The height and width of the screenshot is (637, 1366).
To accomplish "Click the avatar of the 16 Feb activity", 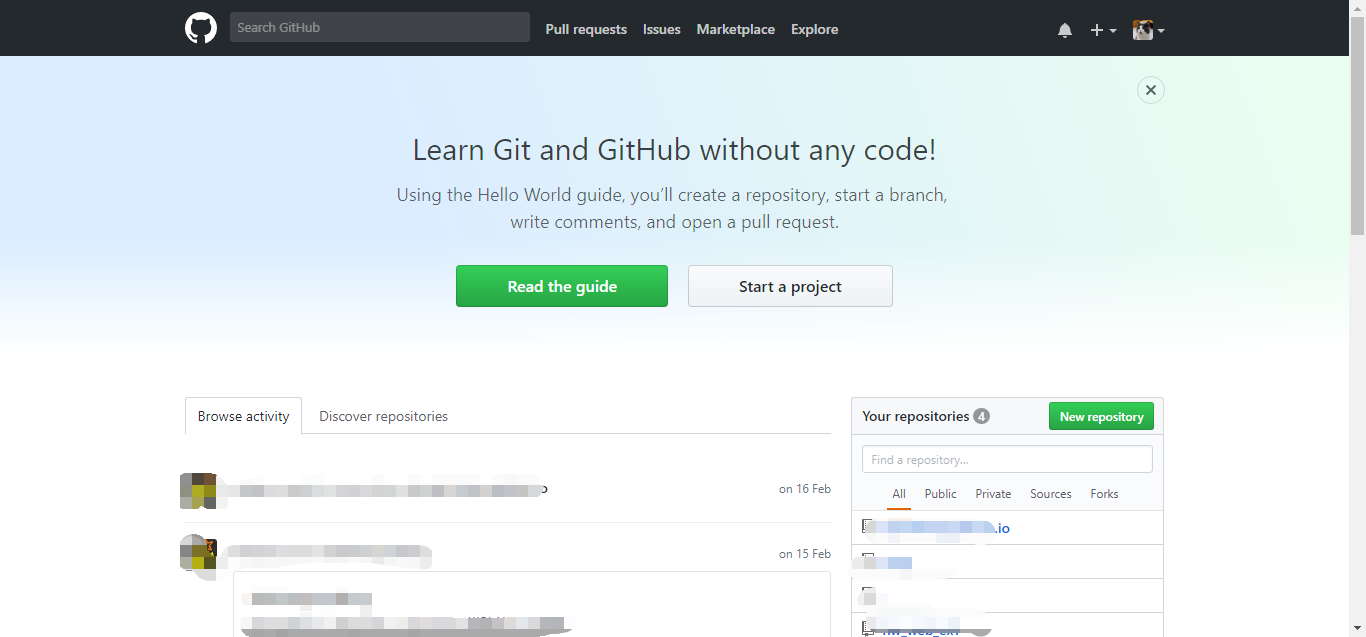I will point(197,490).
